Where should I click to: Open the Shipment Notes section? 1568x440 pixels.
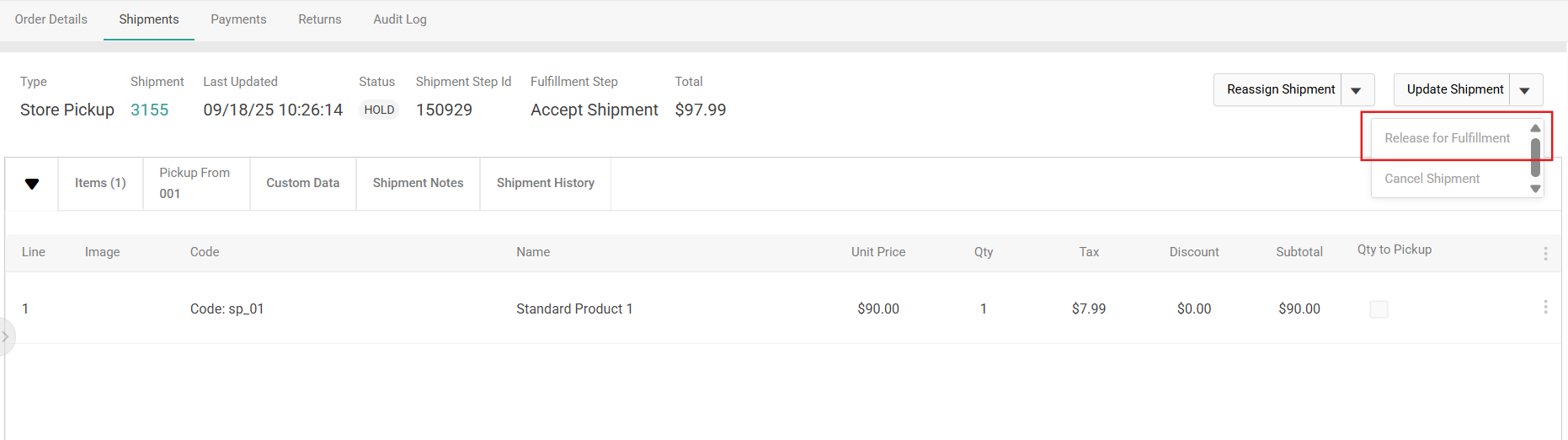418,183
